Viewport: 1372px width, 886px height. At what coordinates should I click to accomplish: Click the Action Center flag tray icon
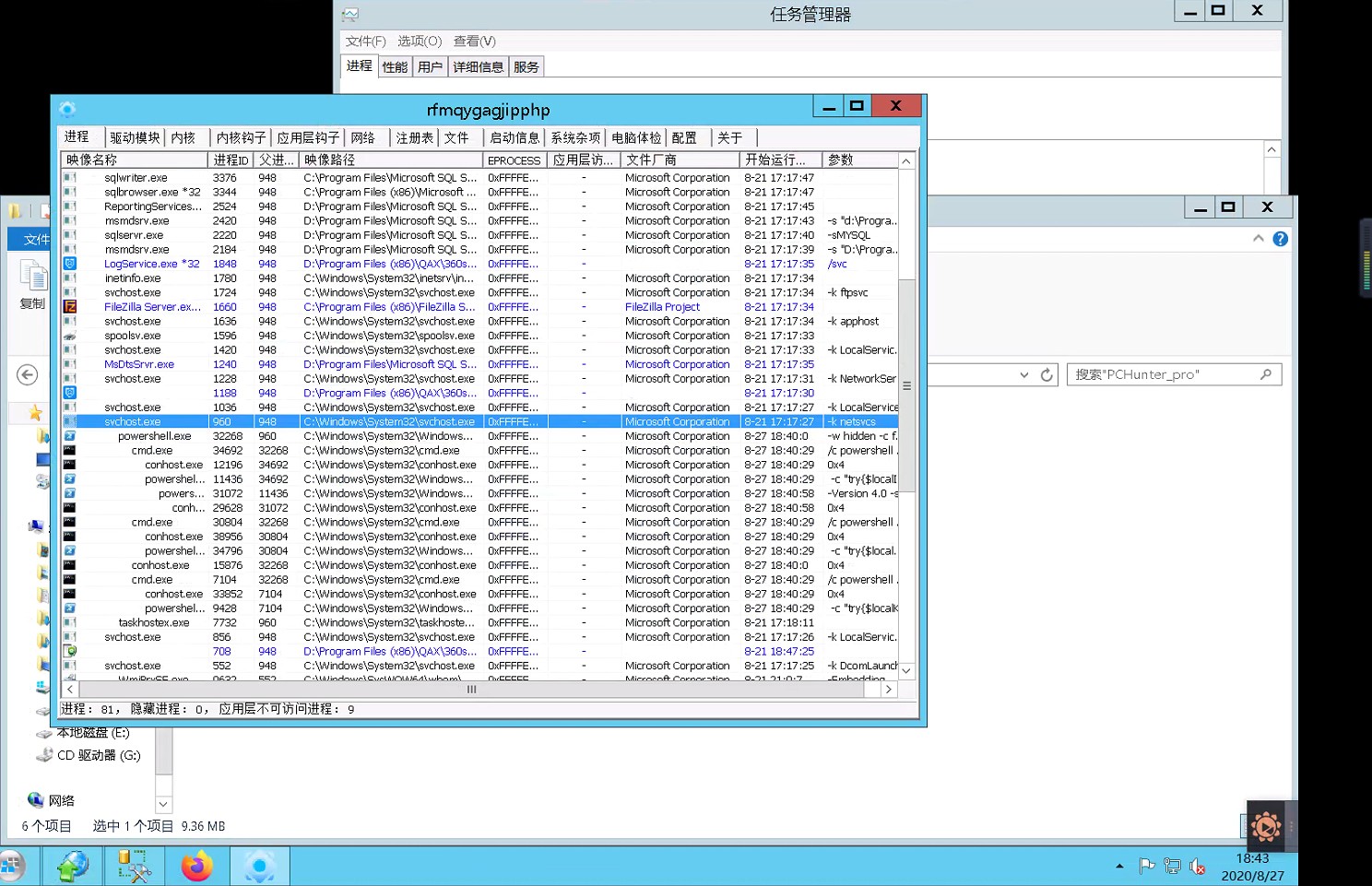click(x=1146, y=867)
